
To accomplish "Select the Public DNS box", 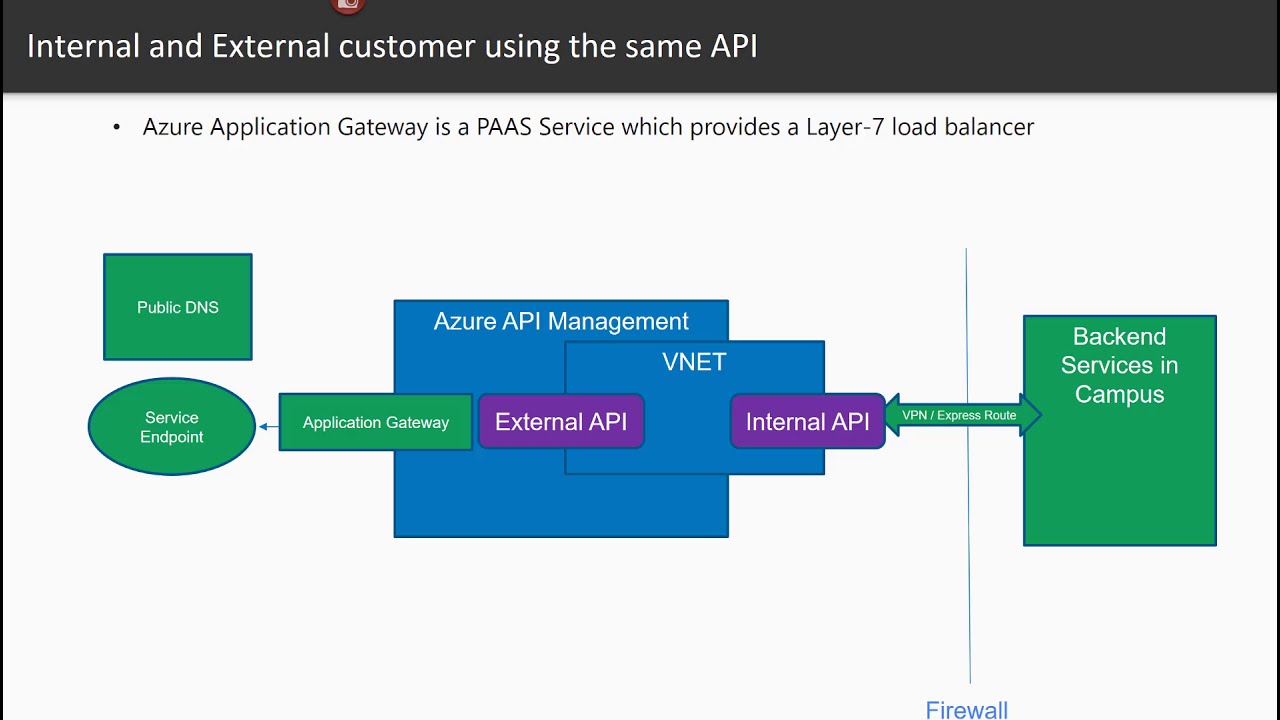I will click(178, 307).
